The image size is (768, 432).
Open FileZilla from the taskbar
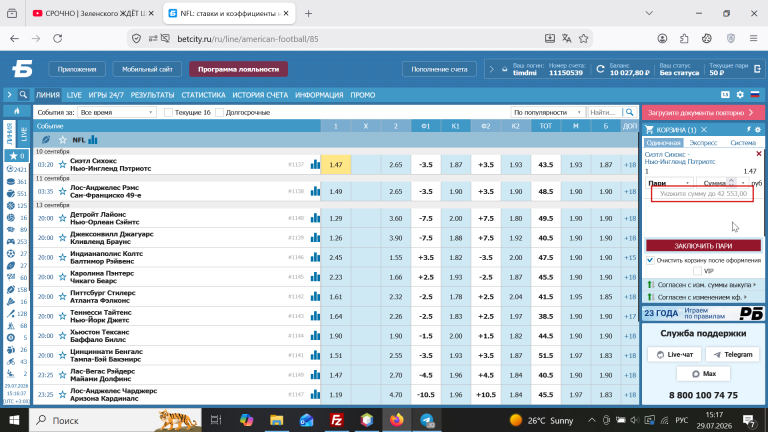(x=336, y=420)
